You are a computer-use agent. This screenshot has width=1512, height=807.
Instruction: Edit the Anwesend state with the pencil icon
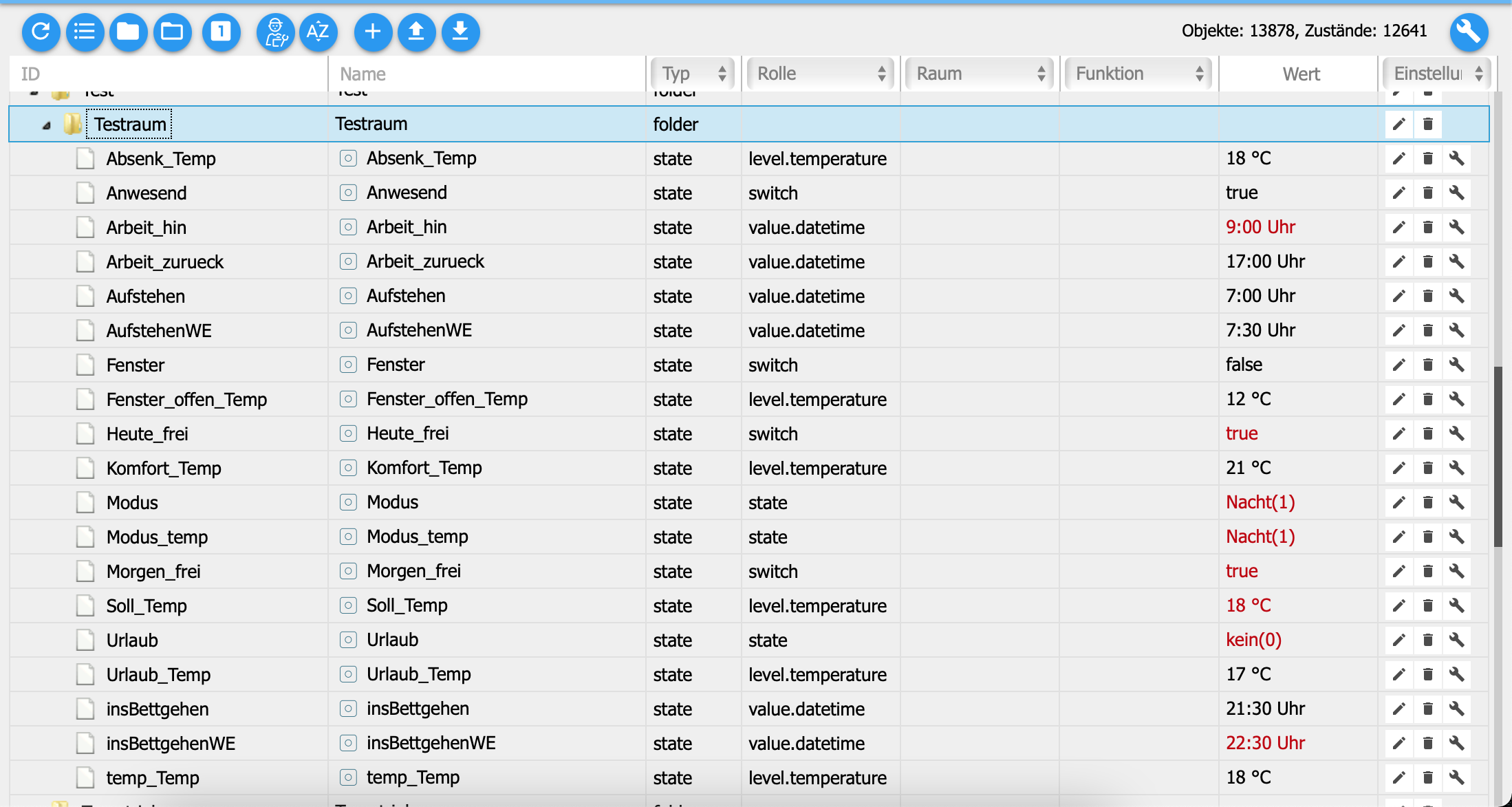pyautogui.click(x=1398, y=193)
